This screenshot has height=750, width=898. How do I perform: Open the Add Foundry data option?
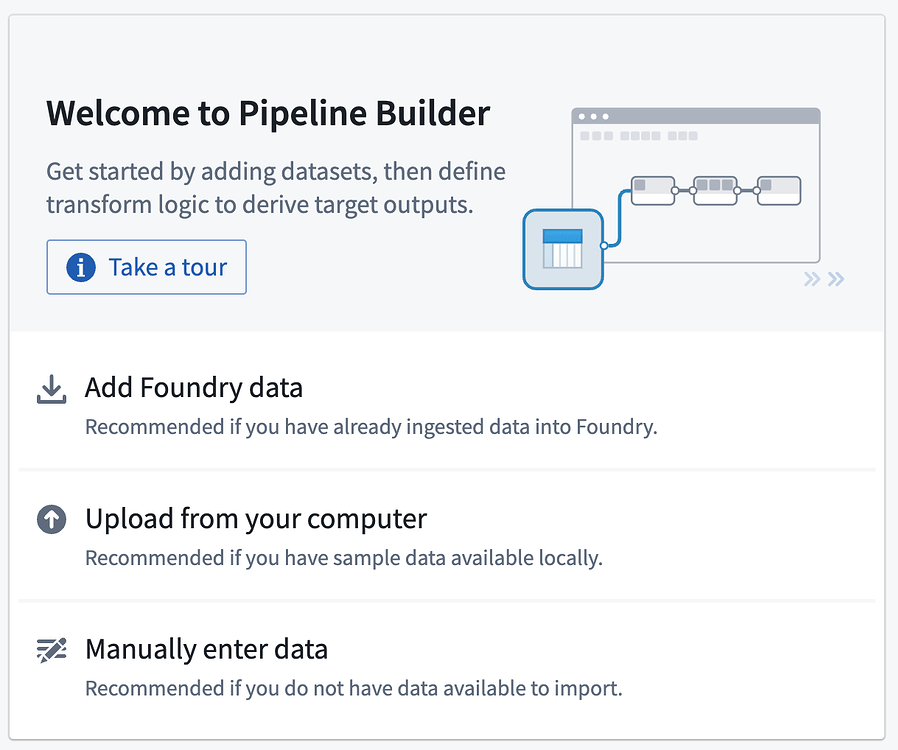point(193,388)
